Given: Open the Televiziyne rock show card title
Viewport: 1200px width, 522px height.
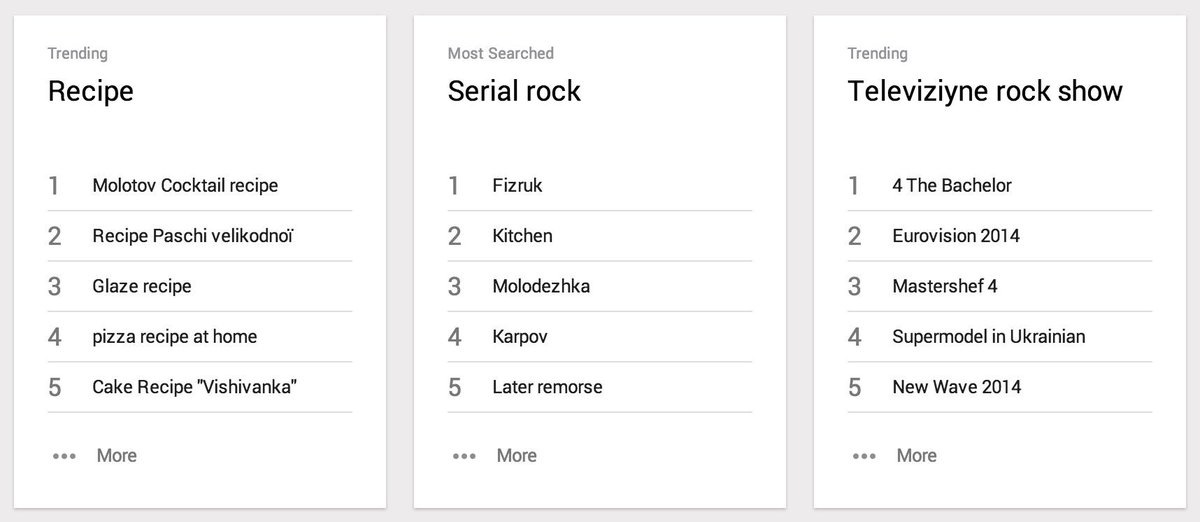Looking at the screenshot, I should pos(984,91).
